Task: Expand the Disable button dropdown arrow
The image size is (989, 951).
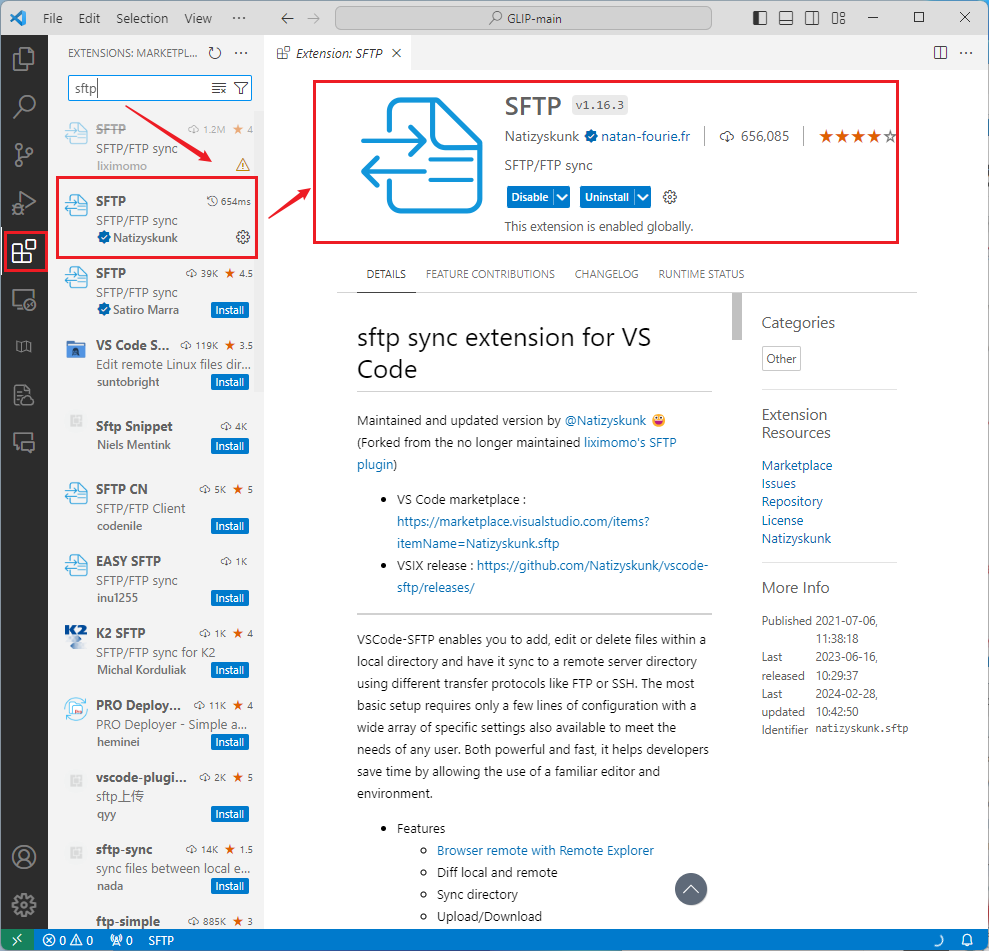Action: [x=562, y=197]
